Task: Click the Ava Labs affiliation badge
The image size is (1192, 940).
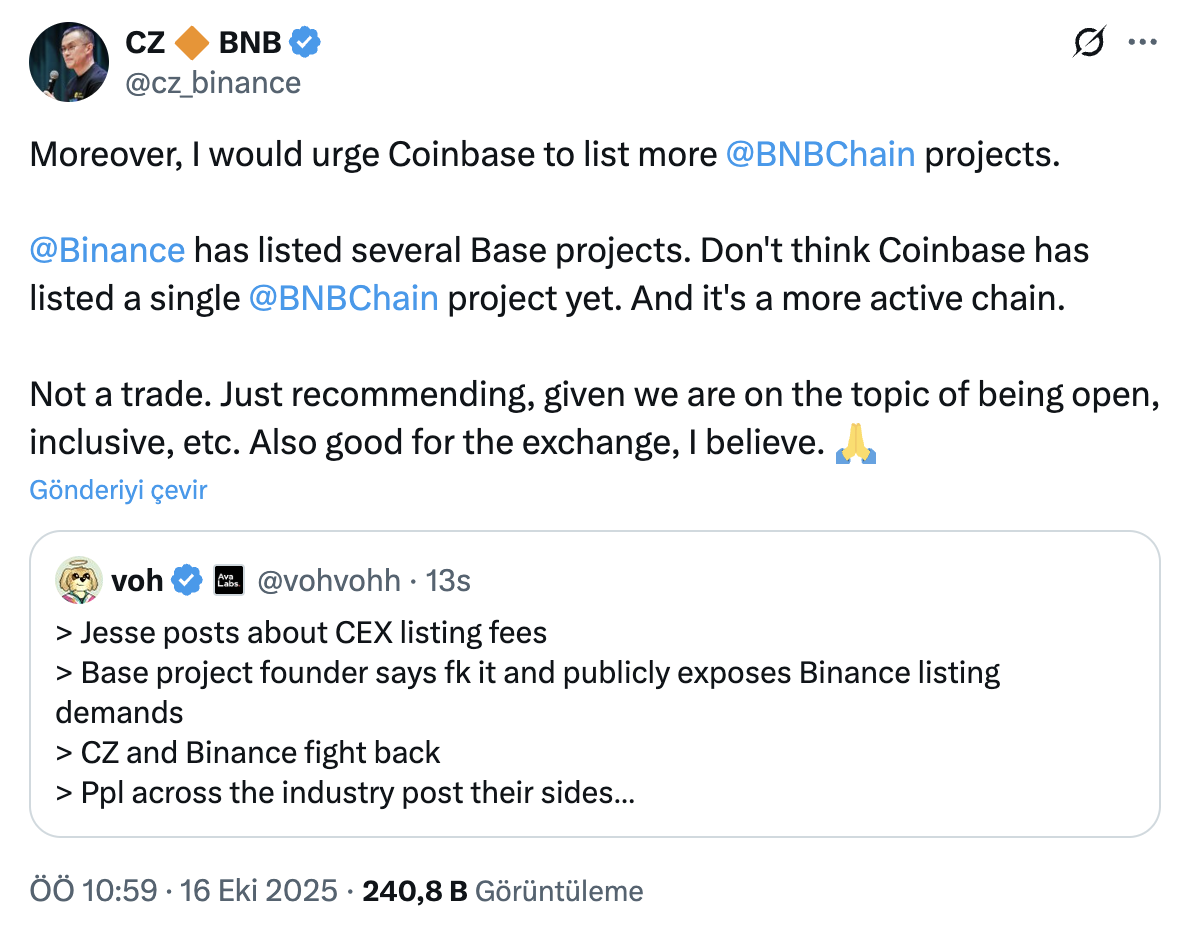Action: [229, 580]
